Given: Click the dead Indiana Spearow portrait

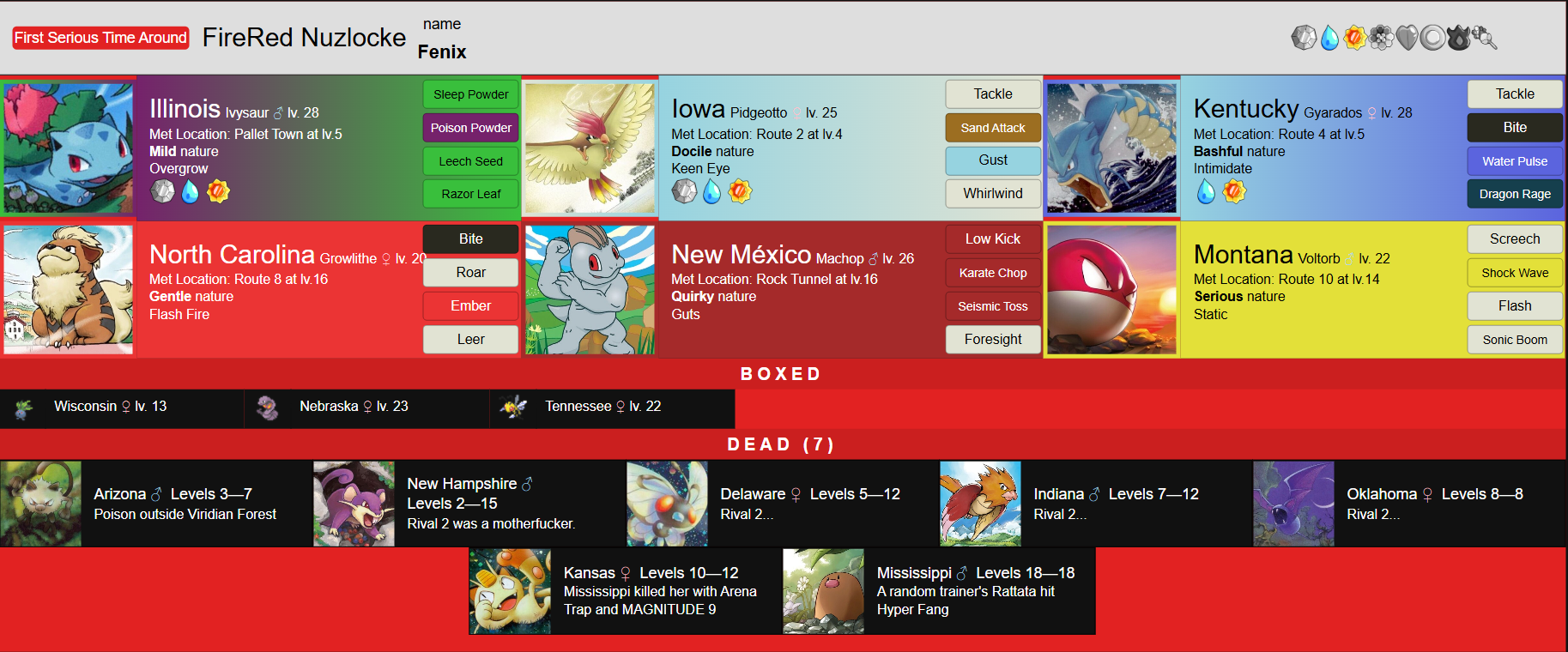Looking at the screenshot, I should tap(980, 504).
